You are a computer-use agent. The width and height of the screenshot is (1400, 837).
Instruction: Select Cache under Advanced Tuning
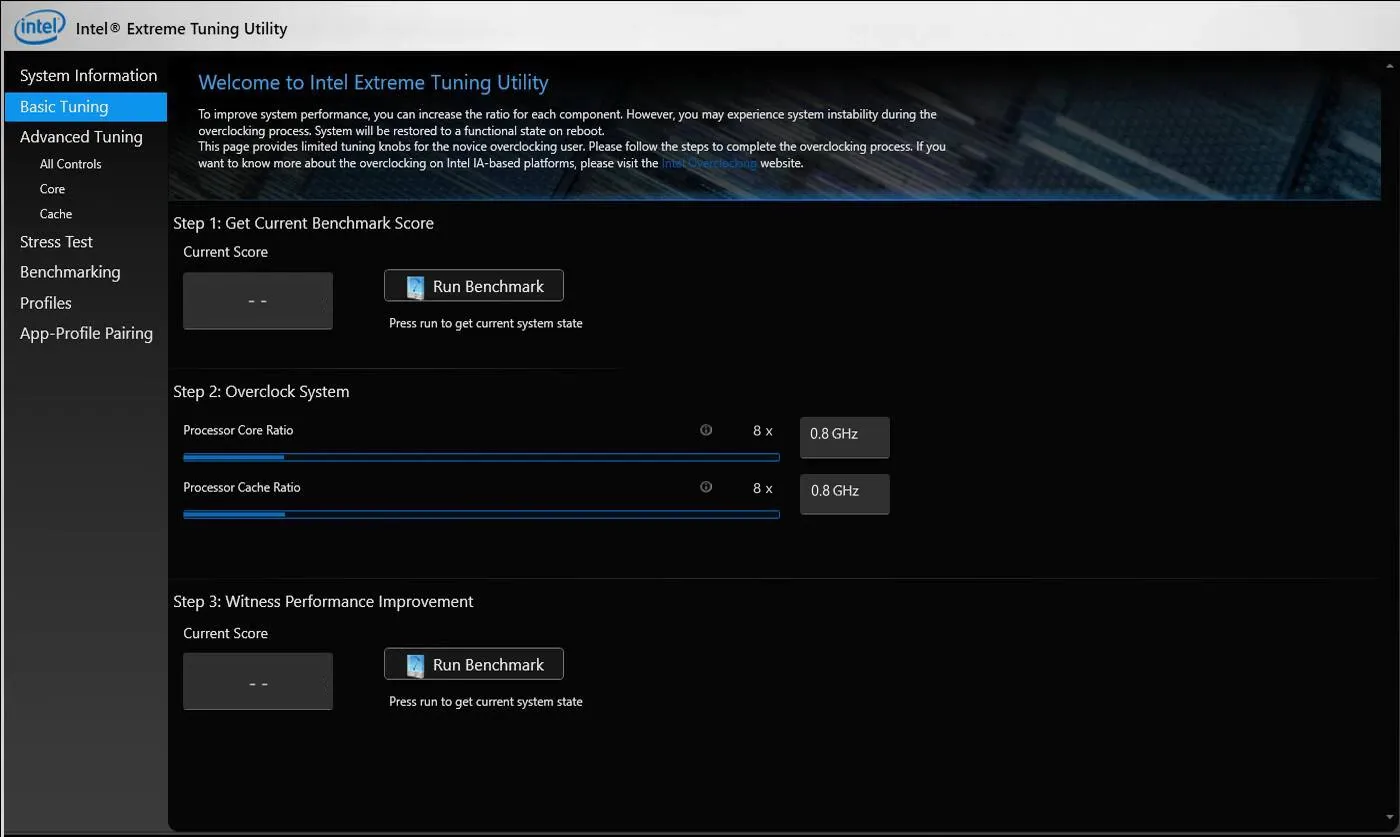56,214
